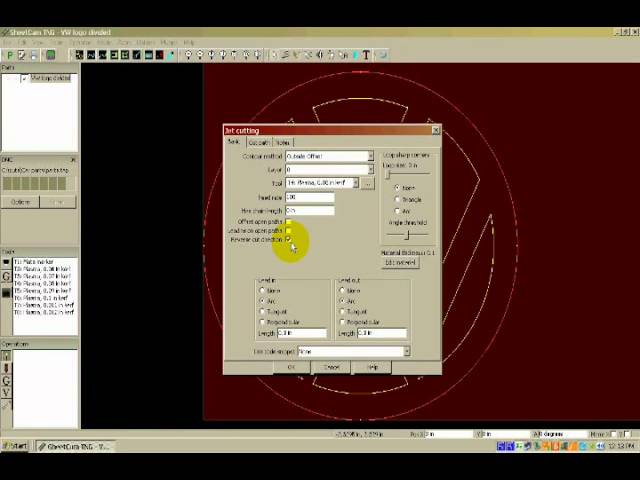This screenshot has height=480, width=640.
Task: Select the Plasma, 0.1 in kerf tool
Action: point(41,298)
